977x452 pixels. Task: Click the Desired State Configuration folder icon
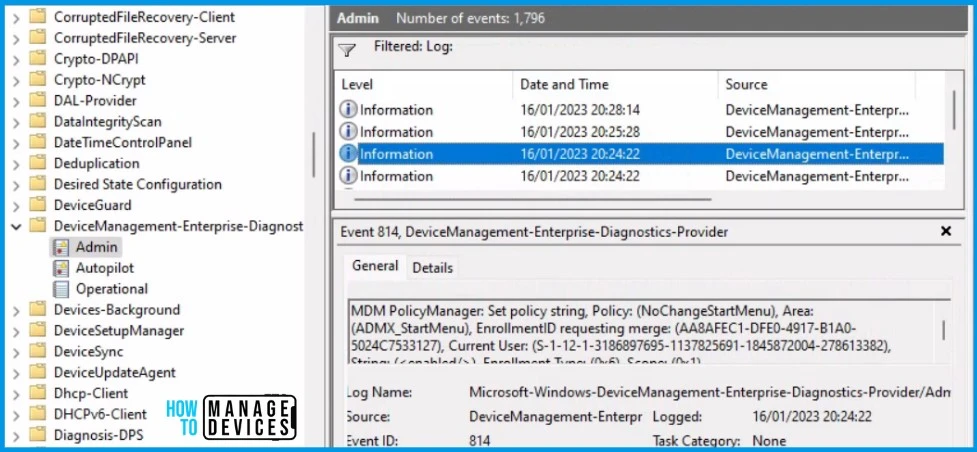point(38,184)
